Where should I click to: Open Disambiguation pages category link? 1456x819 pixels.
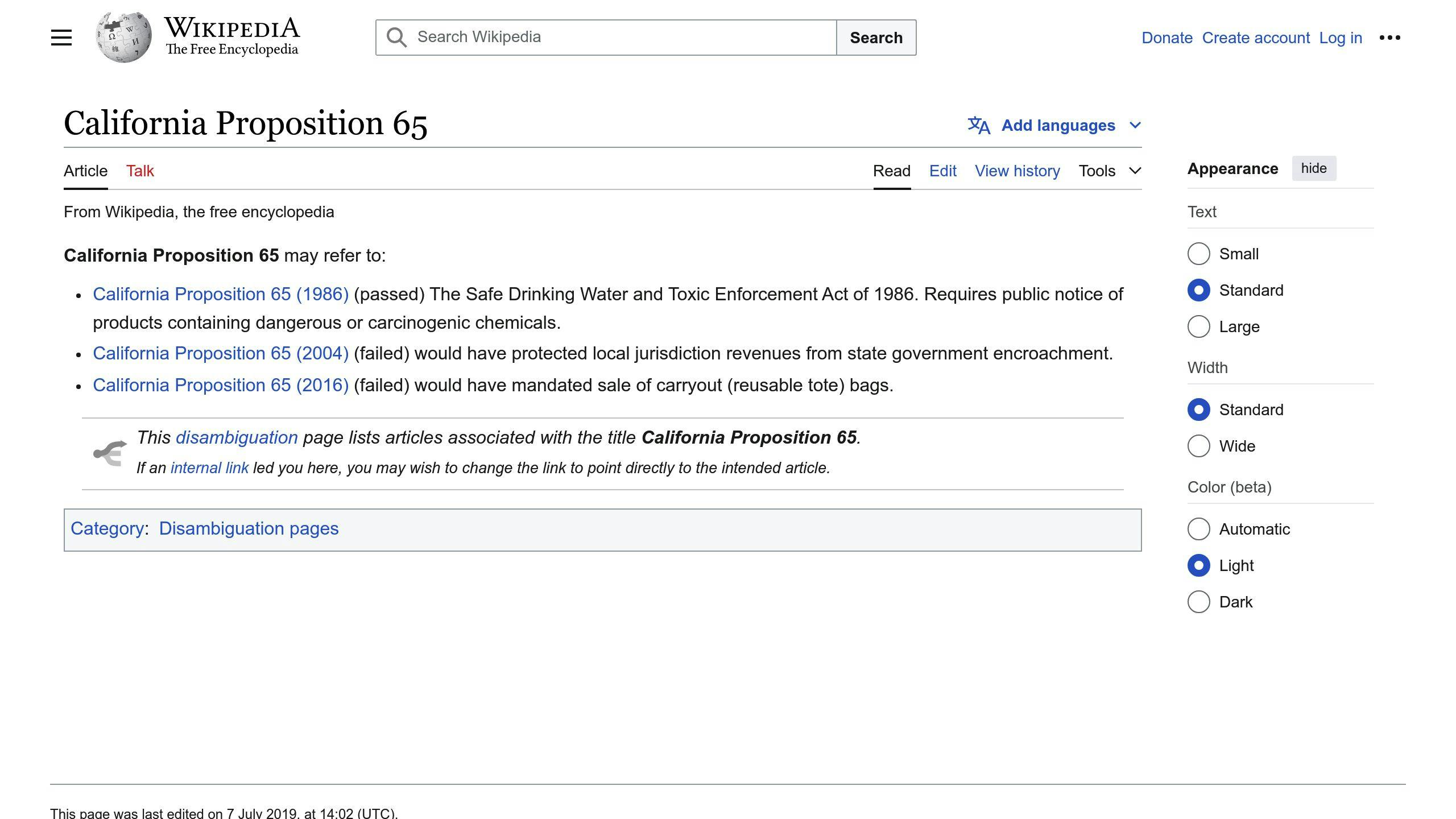tap(249, 528)
